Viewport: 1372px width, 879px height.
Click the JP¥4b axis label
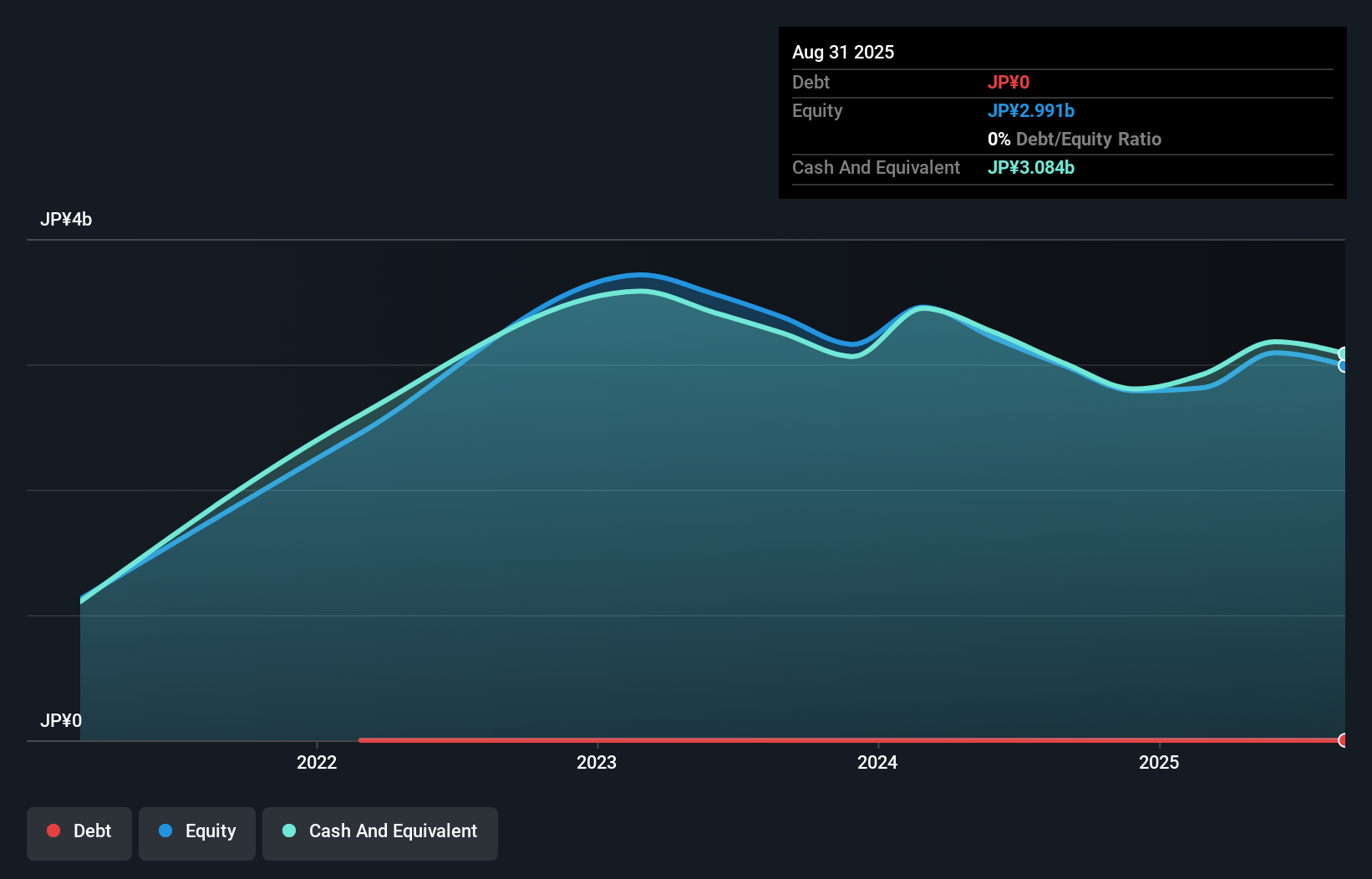66,220
